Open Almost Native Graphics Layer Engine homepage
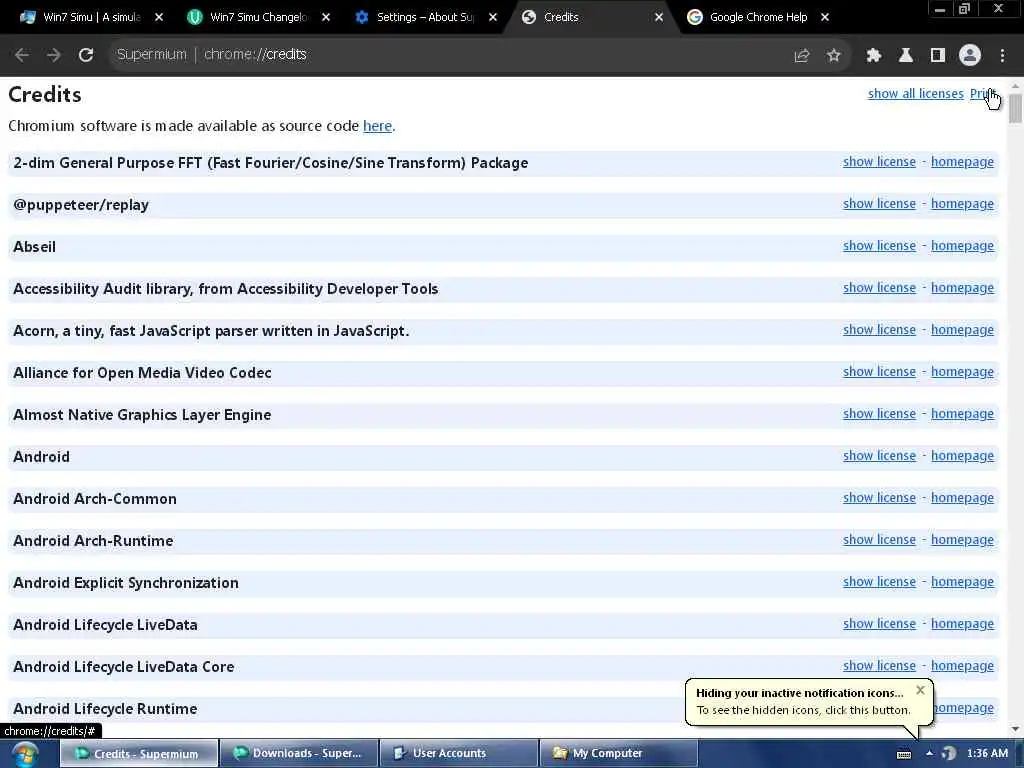This screenshot has height=768, width=1024. (962, 414)
